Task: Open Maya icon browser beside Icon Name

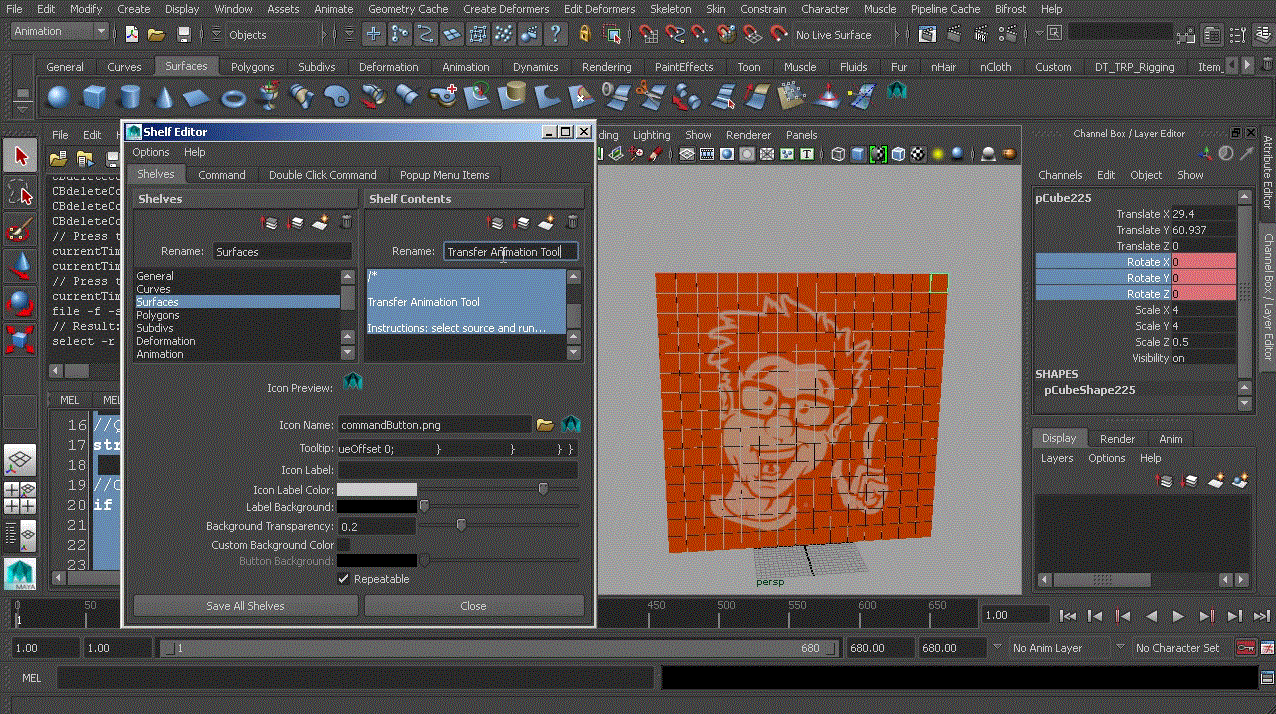Action: 571,425
